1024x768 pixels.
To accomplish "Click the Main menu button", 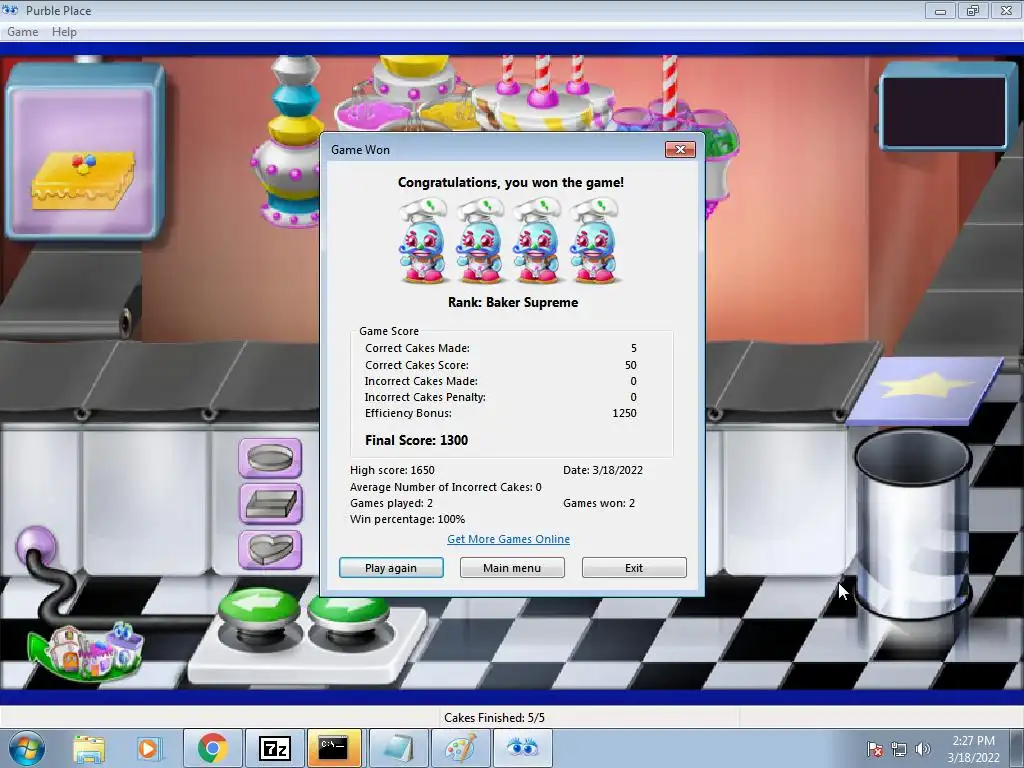I will click(512, 568).
